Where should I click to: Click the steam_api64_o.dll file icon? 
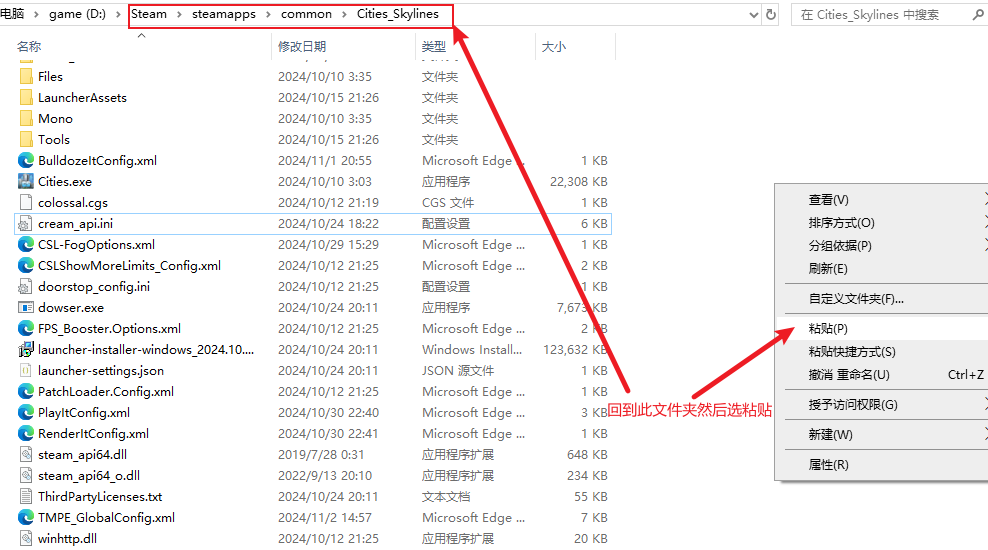(26, 476)
